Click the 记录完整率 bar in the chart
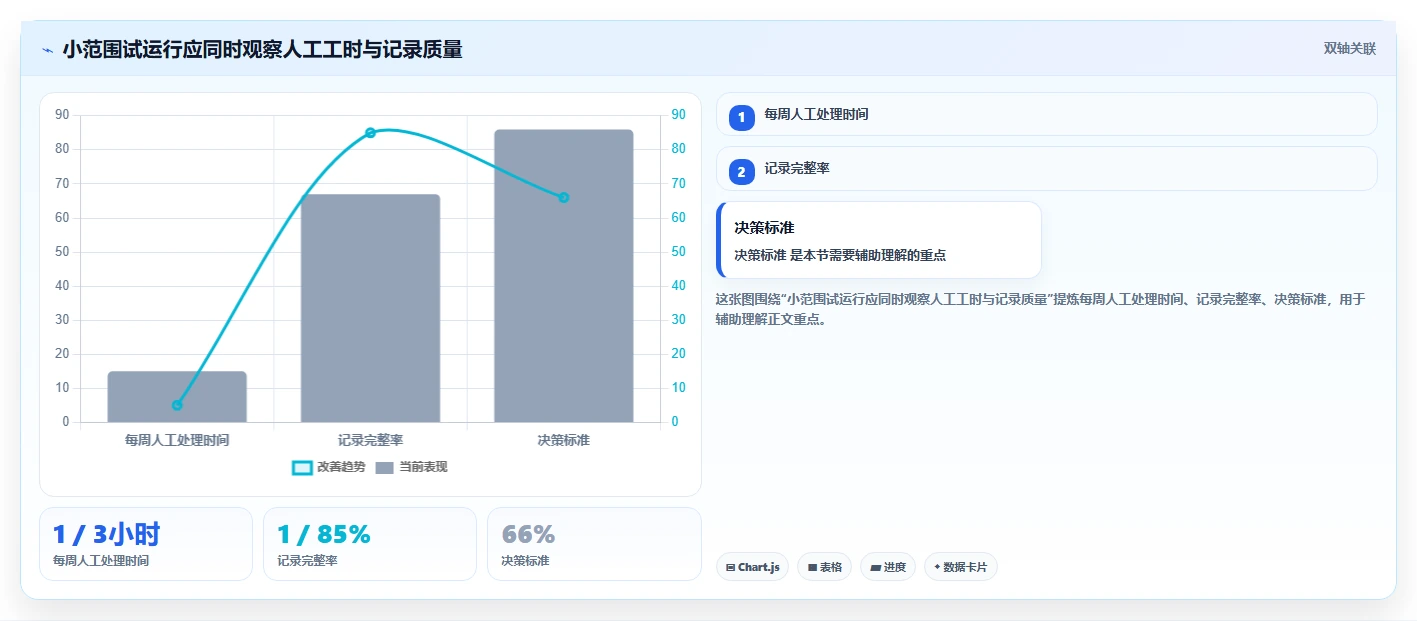 (x=370, y=308)
